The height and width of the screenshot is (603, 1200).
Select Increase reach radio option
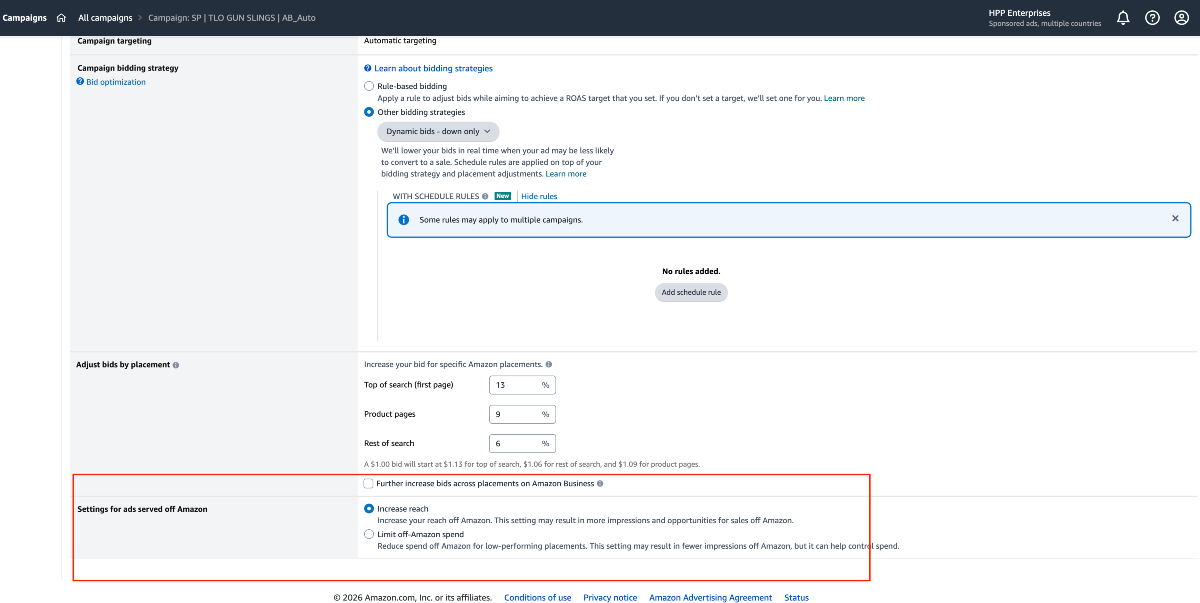tap(369, 509)
